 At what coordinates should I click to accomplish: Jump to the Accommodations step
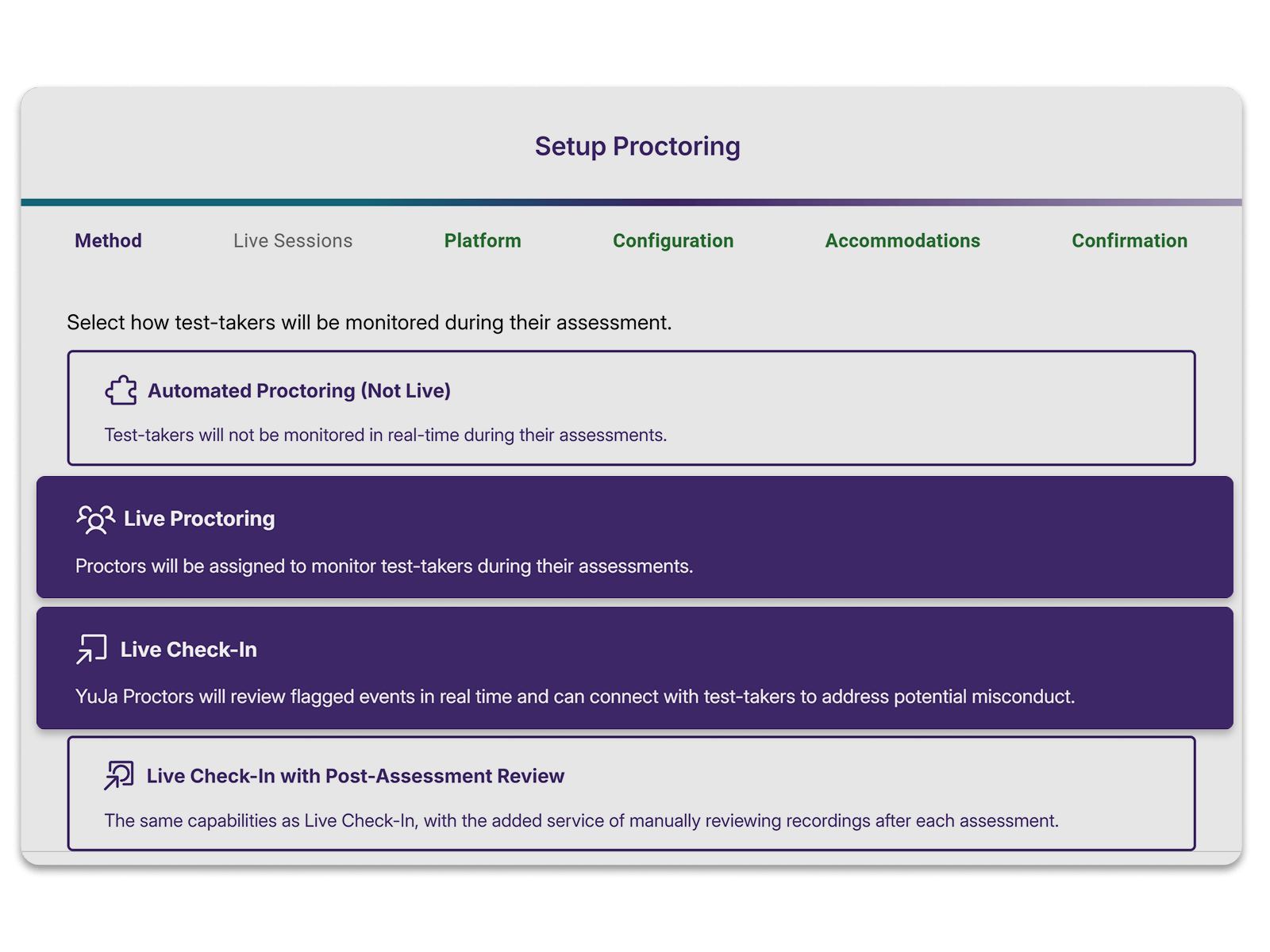(902, 240)
